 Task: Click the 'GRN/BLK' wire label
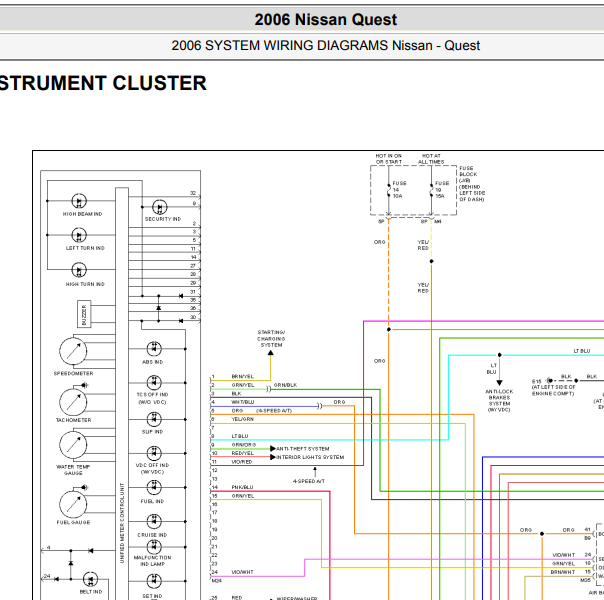[x=285, y=385]
